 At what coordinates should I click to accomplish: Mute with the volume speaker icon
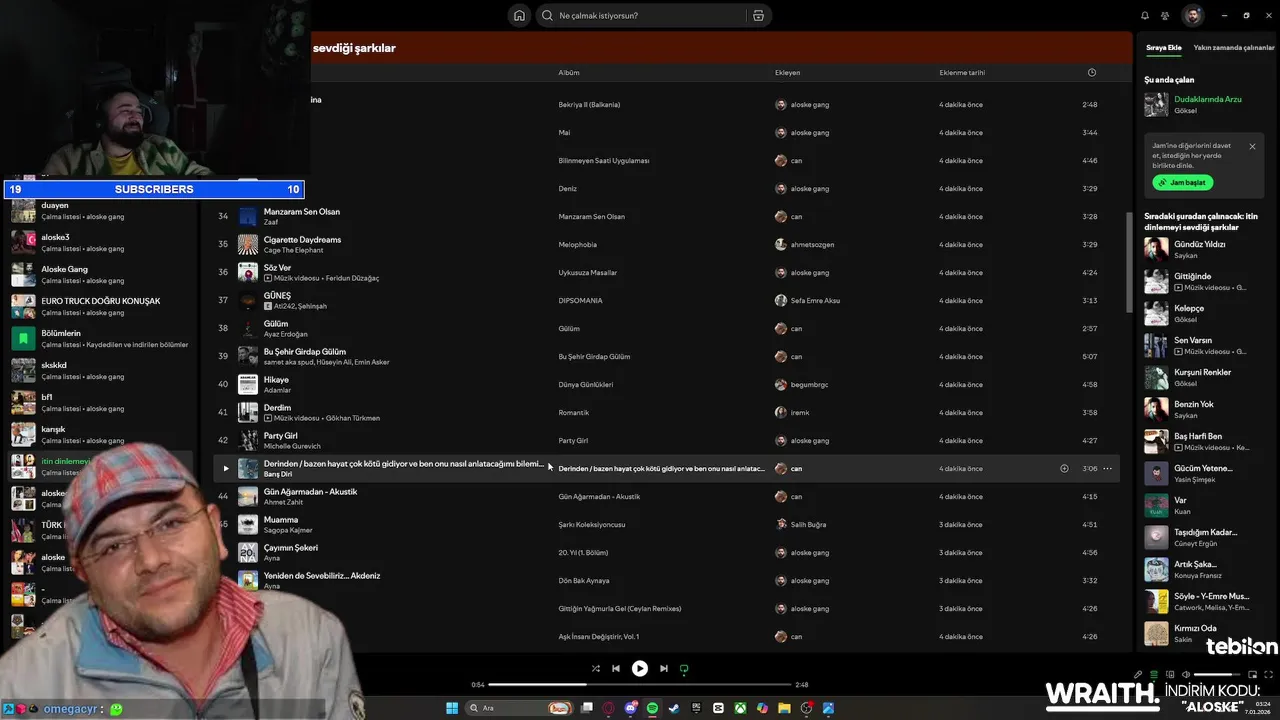(1186, 674)
